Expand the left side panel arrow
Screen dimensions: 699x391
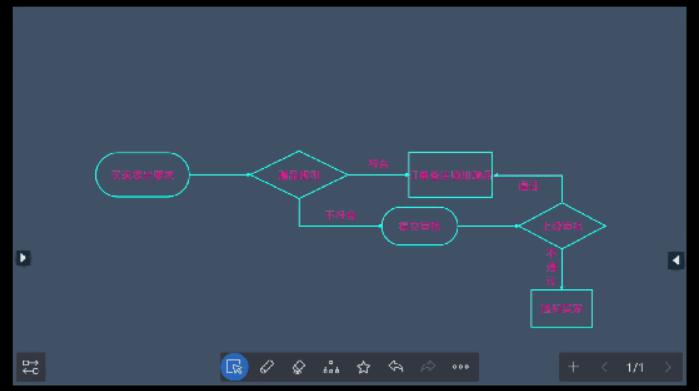[x=23, y=258]
